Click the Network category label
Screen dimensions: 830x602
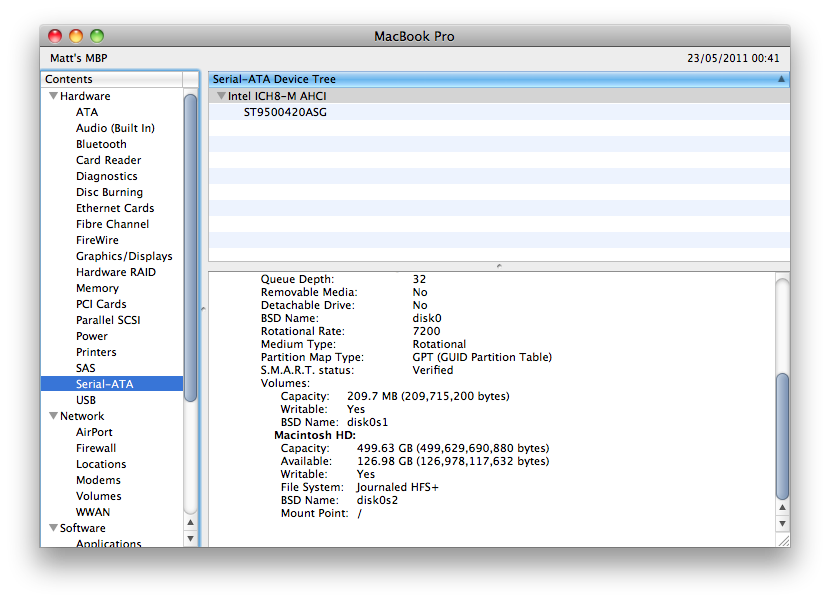point(82,416)
